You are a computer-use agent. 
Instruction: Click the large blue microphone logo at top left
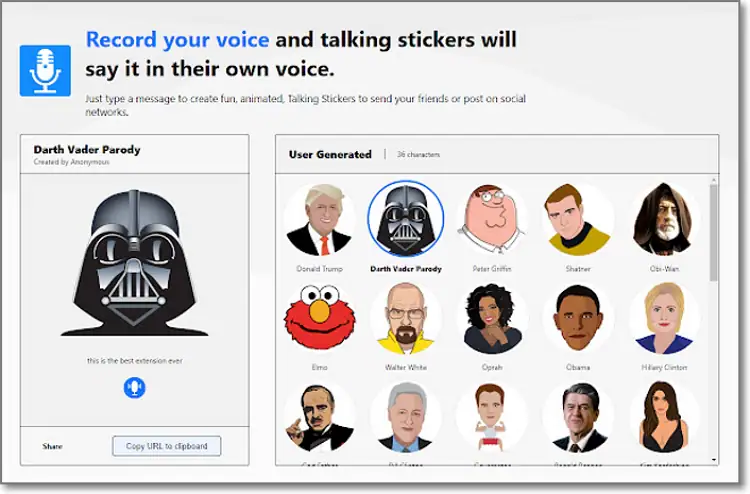(x=45, y=71)
